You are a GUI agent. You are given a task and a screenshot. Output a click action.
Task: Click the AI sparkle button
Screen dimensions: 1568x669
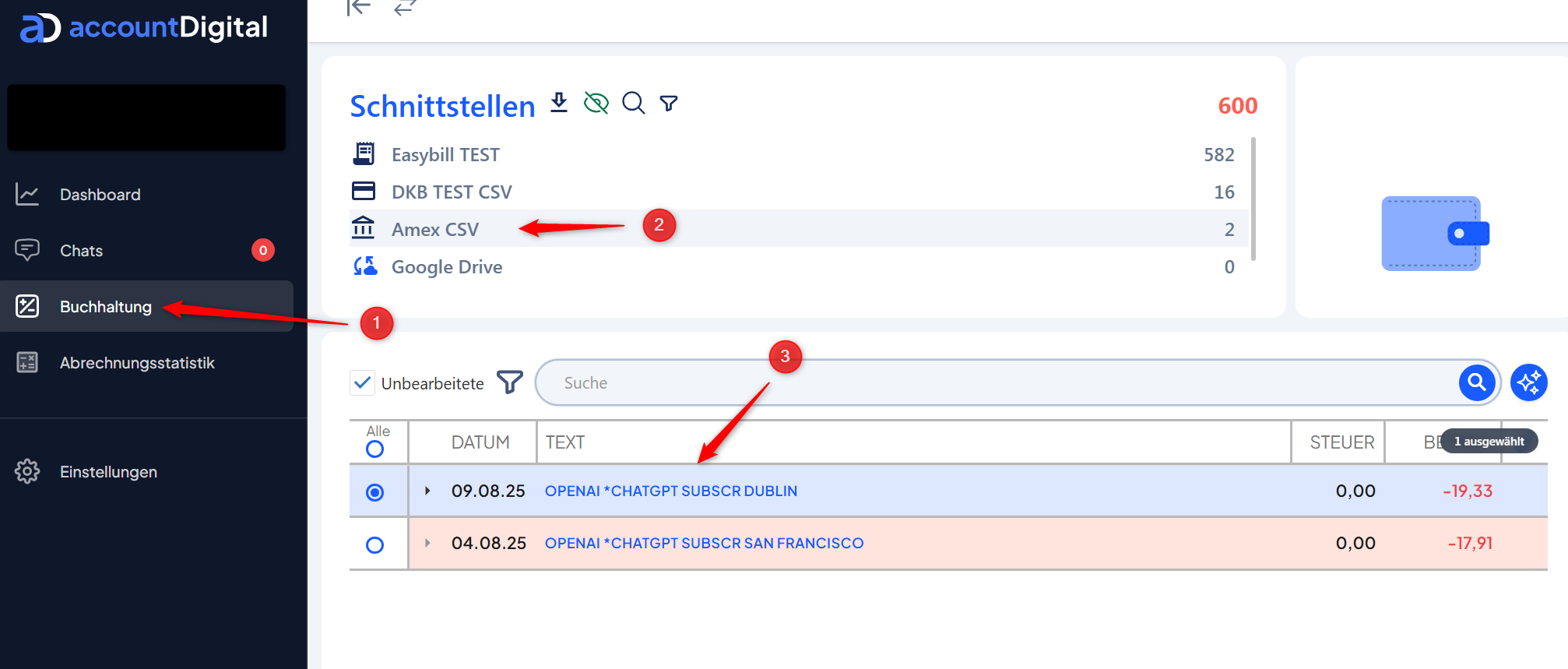click(x=1529, y=382)
